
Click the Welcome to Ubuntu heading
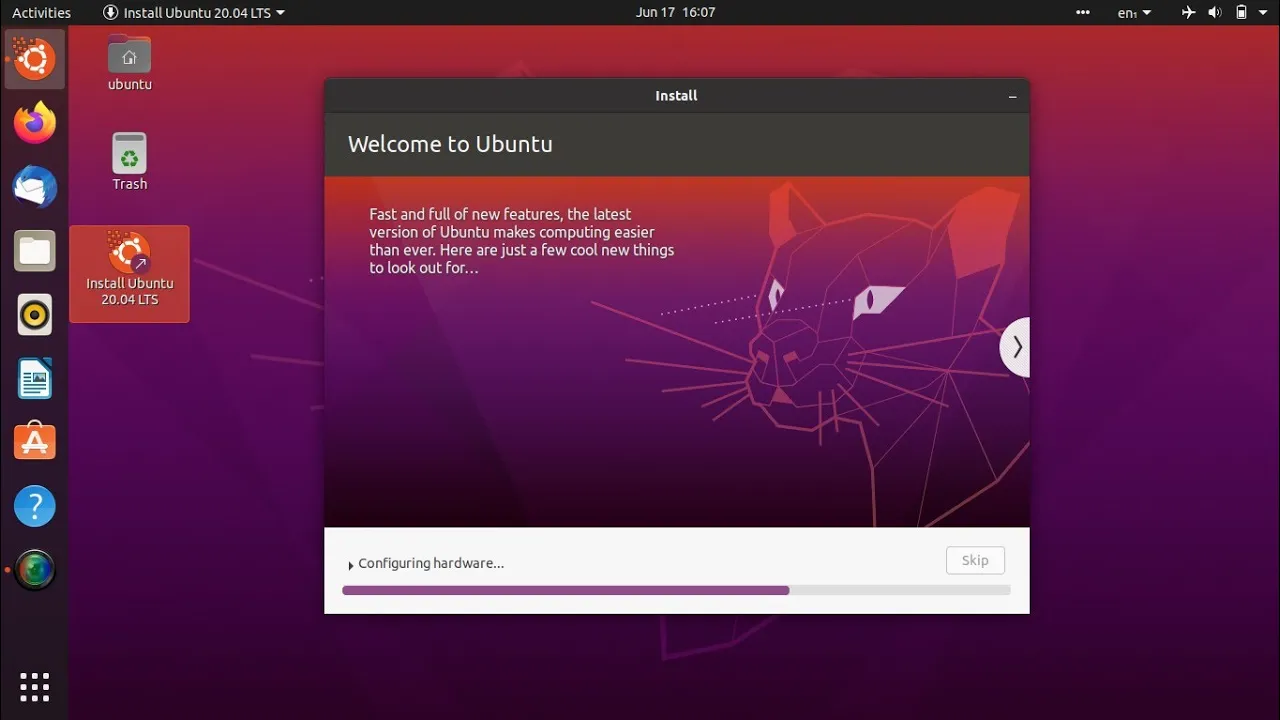(x=450, y=144)
